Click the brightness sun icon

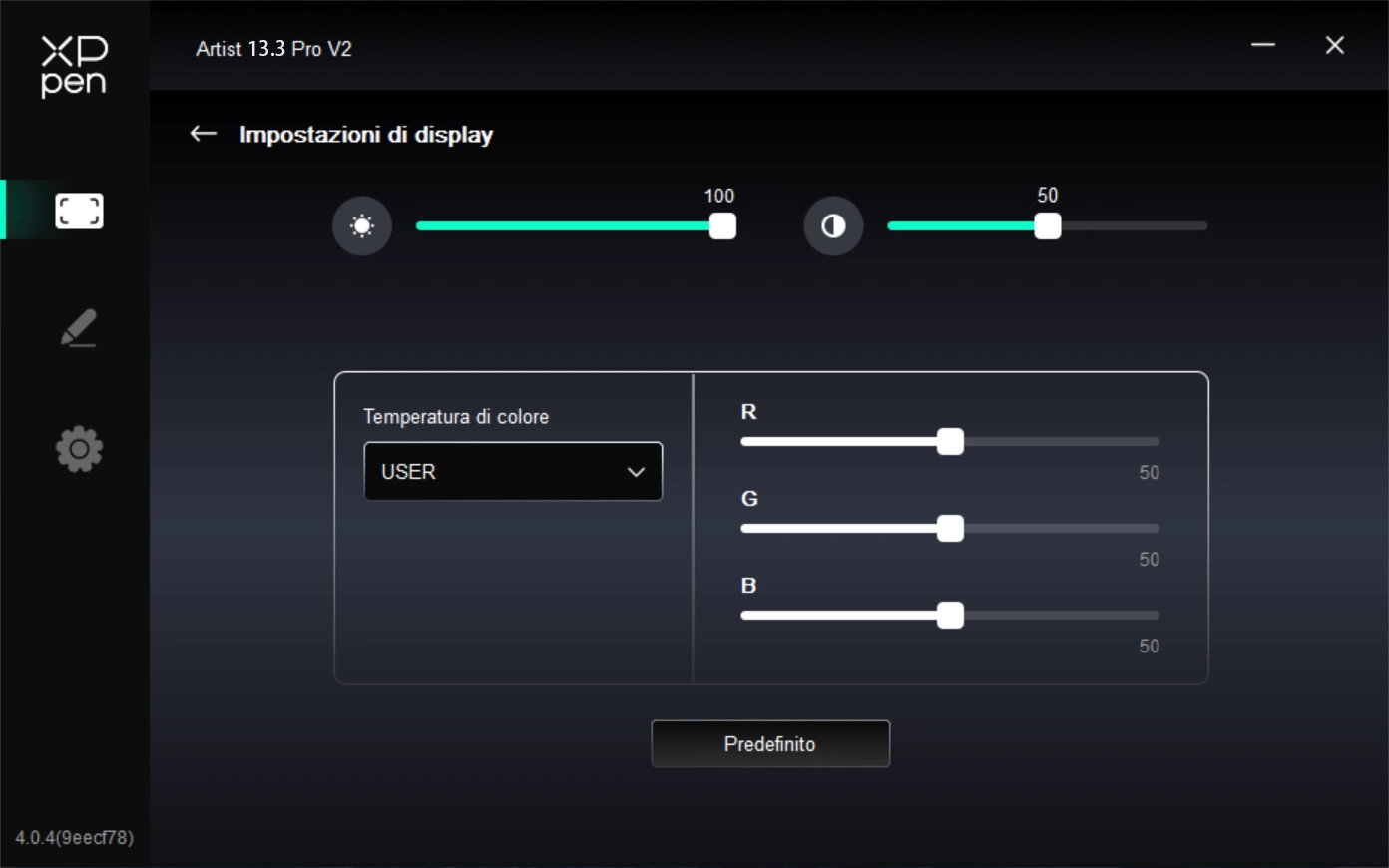pyautogui.click(x=362, y=226)
